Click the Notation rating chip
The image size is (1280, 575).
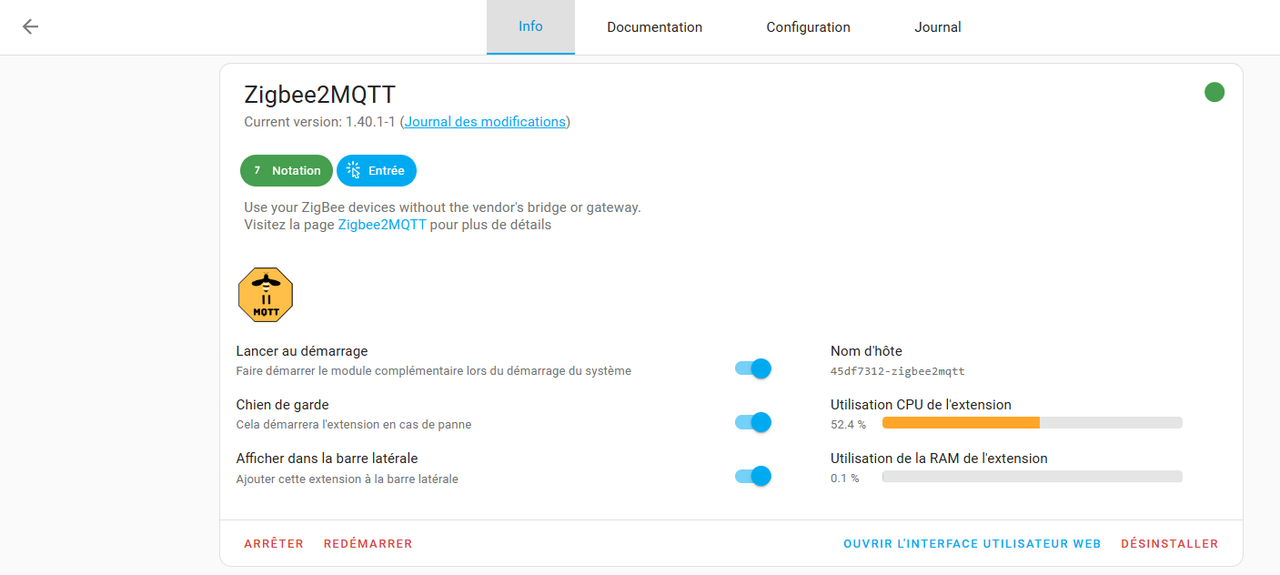pos(285,171)
